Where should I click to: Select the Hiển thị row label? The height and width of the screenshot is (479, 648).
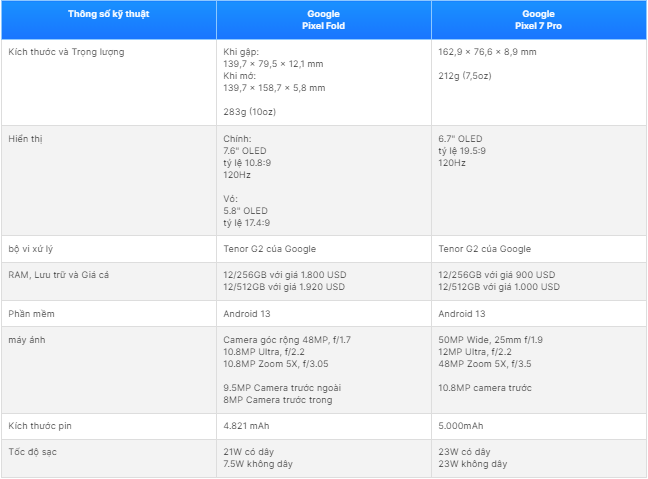pyautogui.click(x=25, y=139)
